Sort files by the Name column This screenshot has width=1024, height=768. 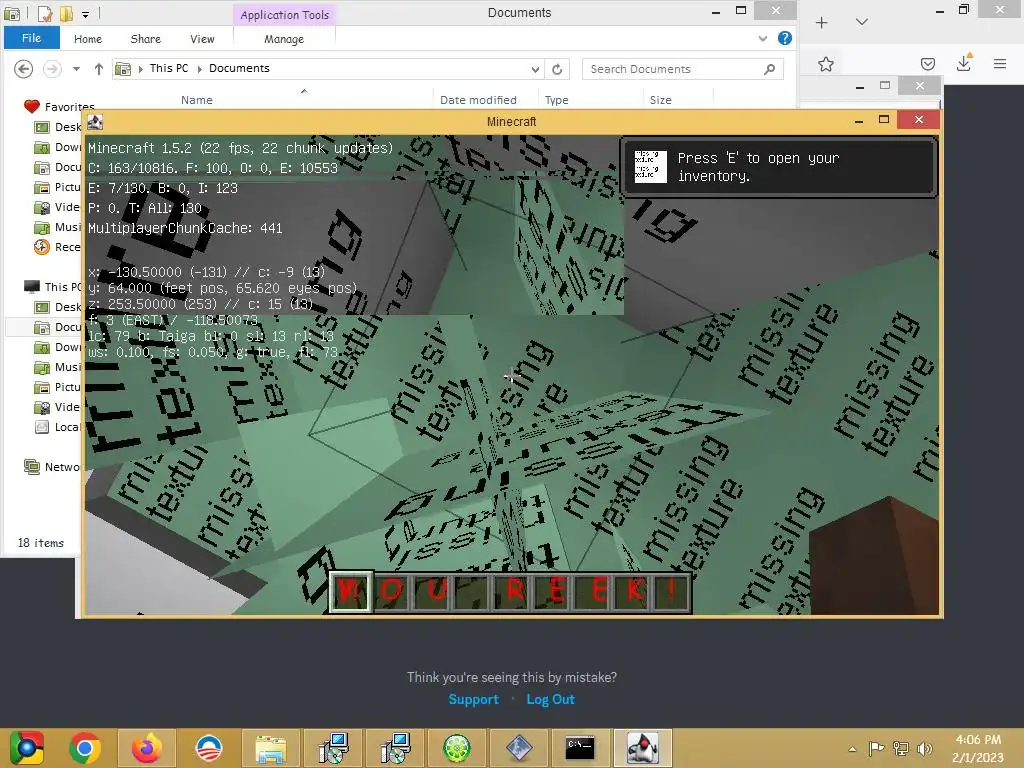pyautogui.click(x=197, y=100)
